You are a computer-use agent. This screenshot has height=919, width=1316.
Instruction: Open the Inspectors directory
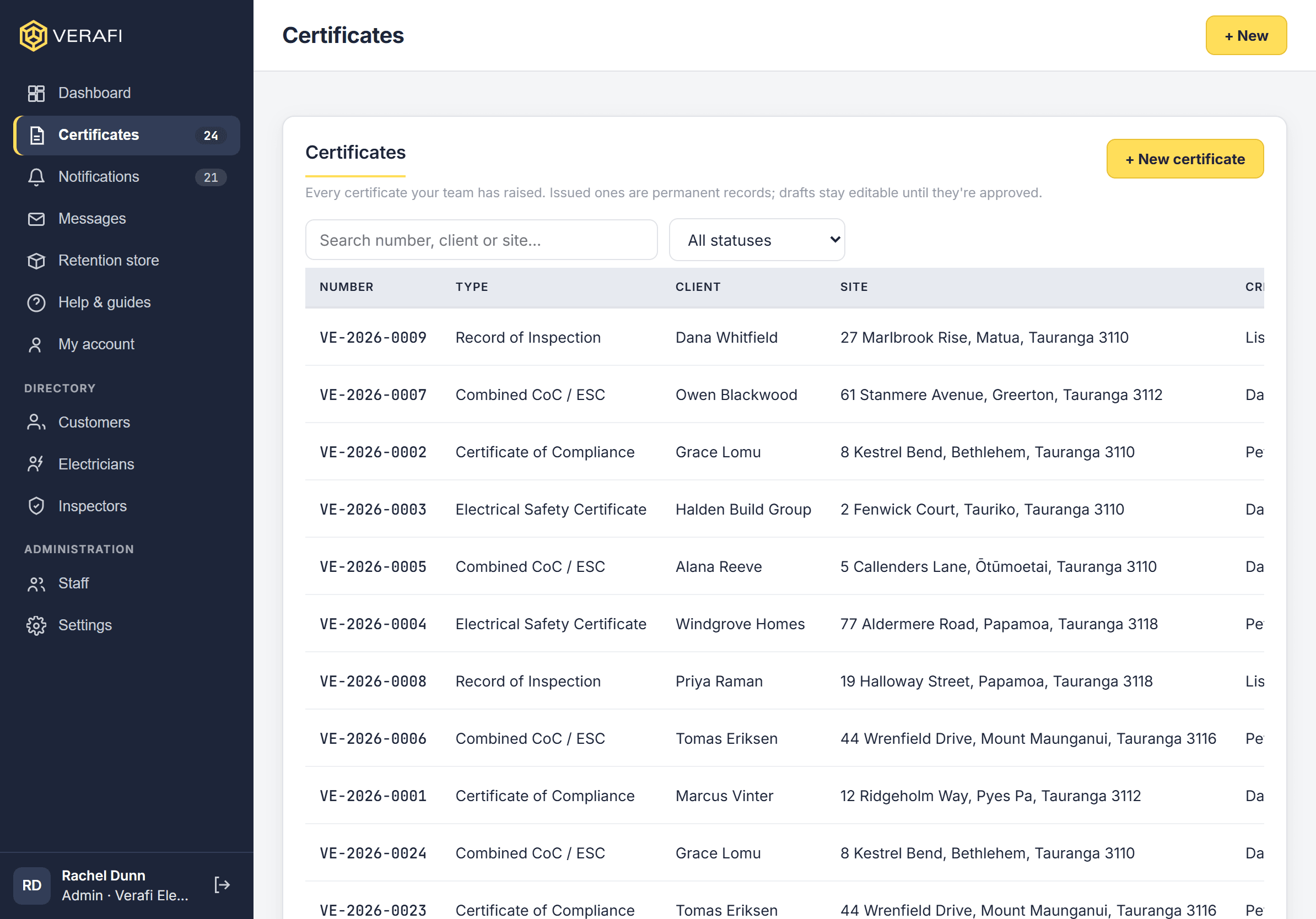(127, 506)
